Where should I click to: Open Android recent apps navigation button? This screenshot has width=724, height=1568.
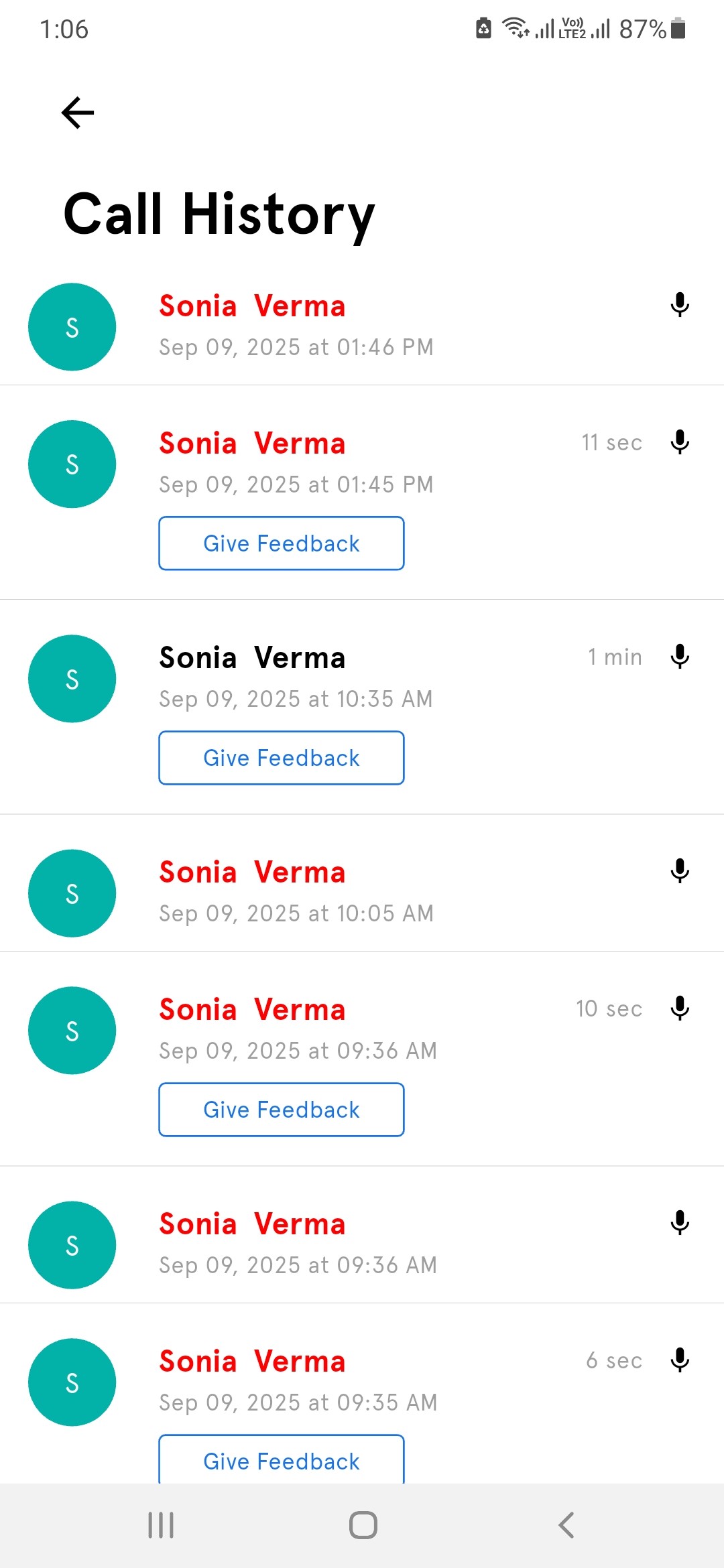(161, 1525)
